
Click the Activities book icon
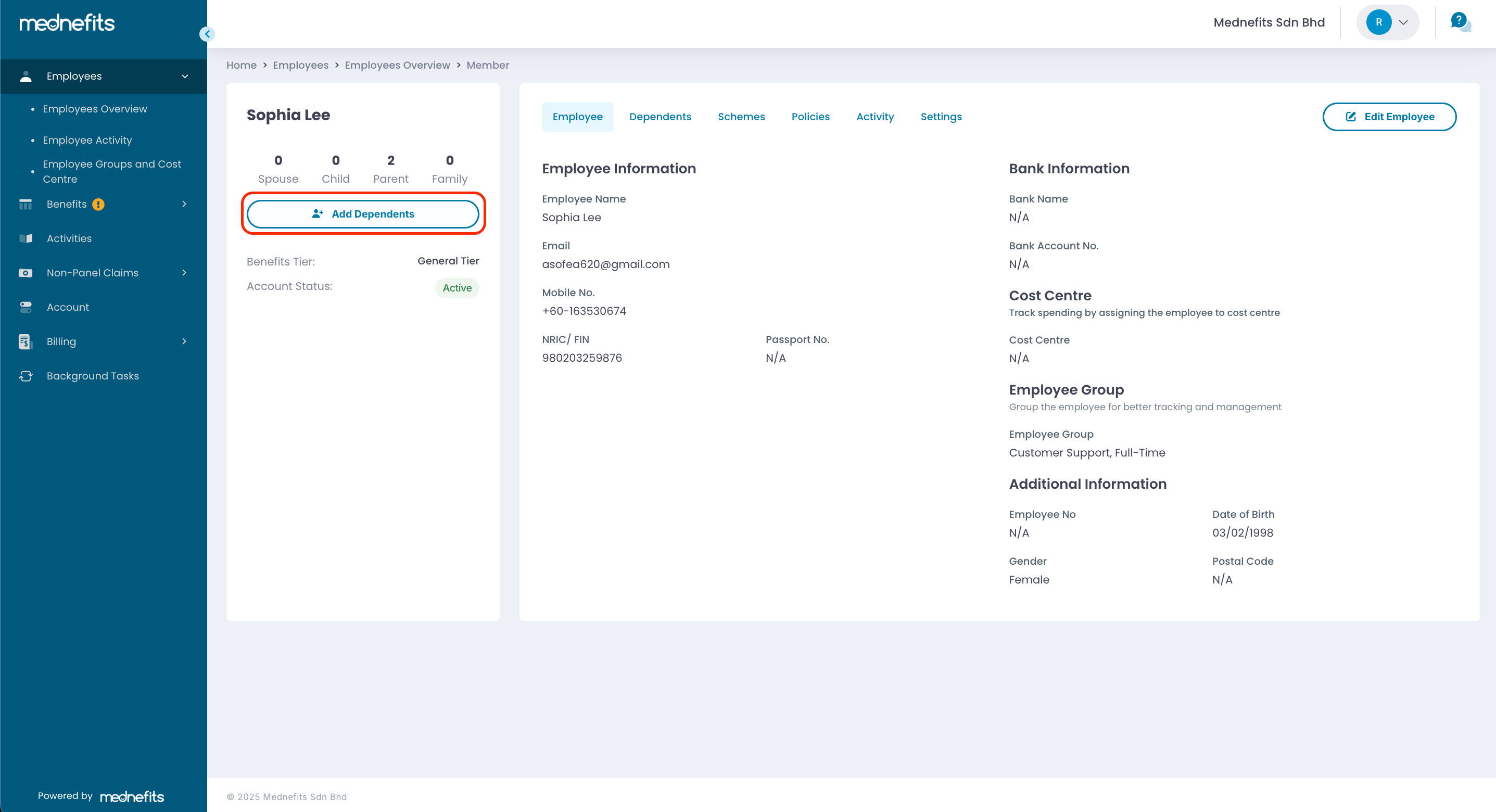tap(26, 239)
